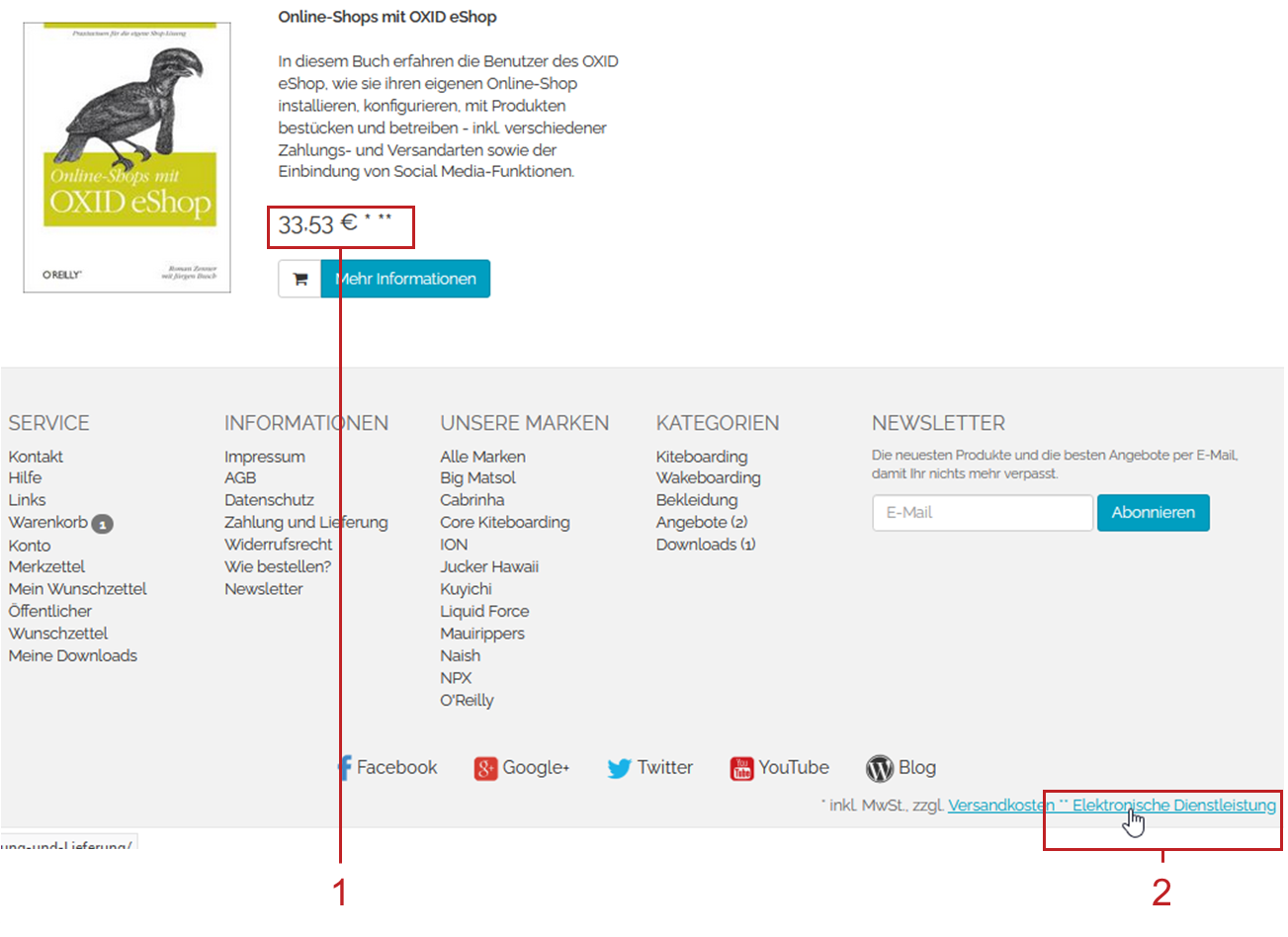Click the Warenkorb item count badge
This screenshot has width=1288, height=937.
tap(102, 524)
